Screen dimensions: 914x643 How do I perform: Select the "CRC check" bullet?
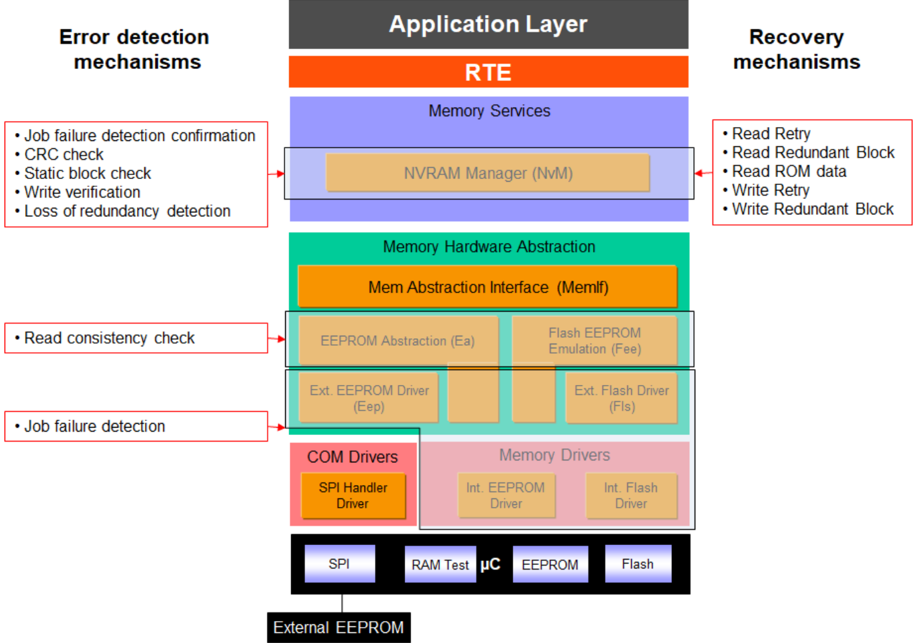pos(59,154)
